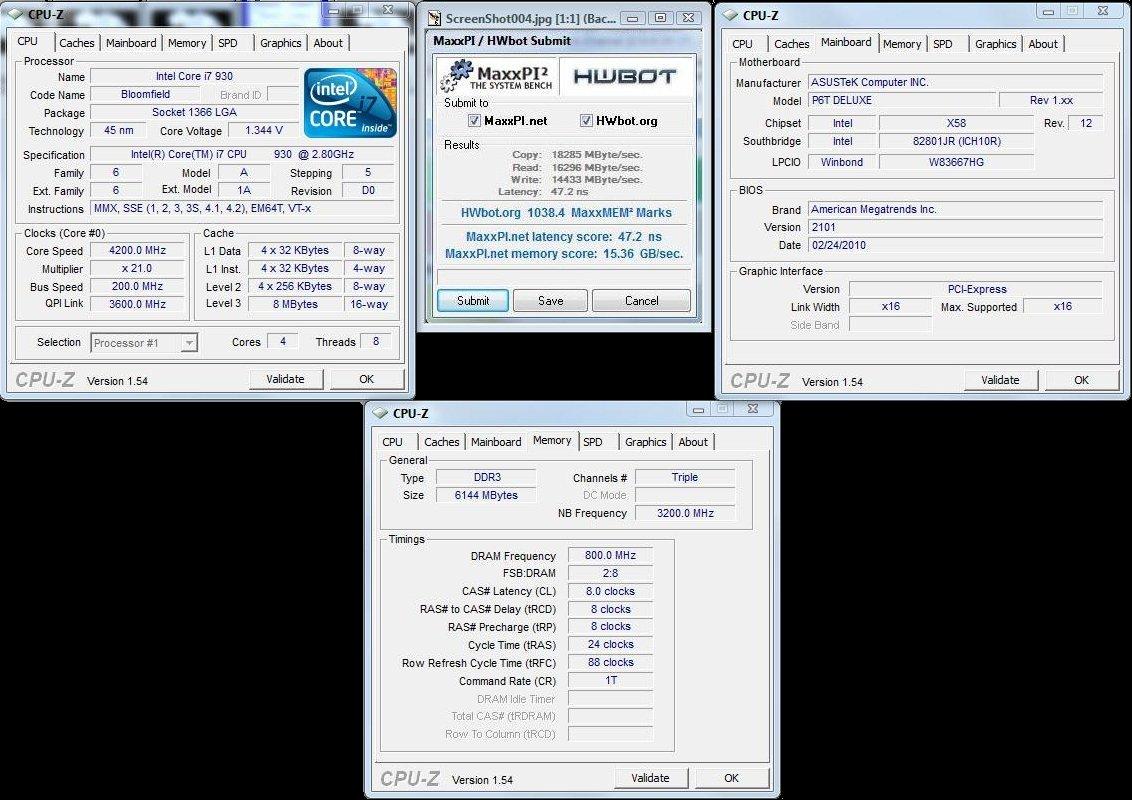1132x800 pixels.
Task: Click OK in the Memory window
Action: [731, 778]
